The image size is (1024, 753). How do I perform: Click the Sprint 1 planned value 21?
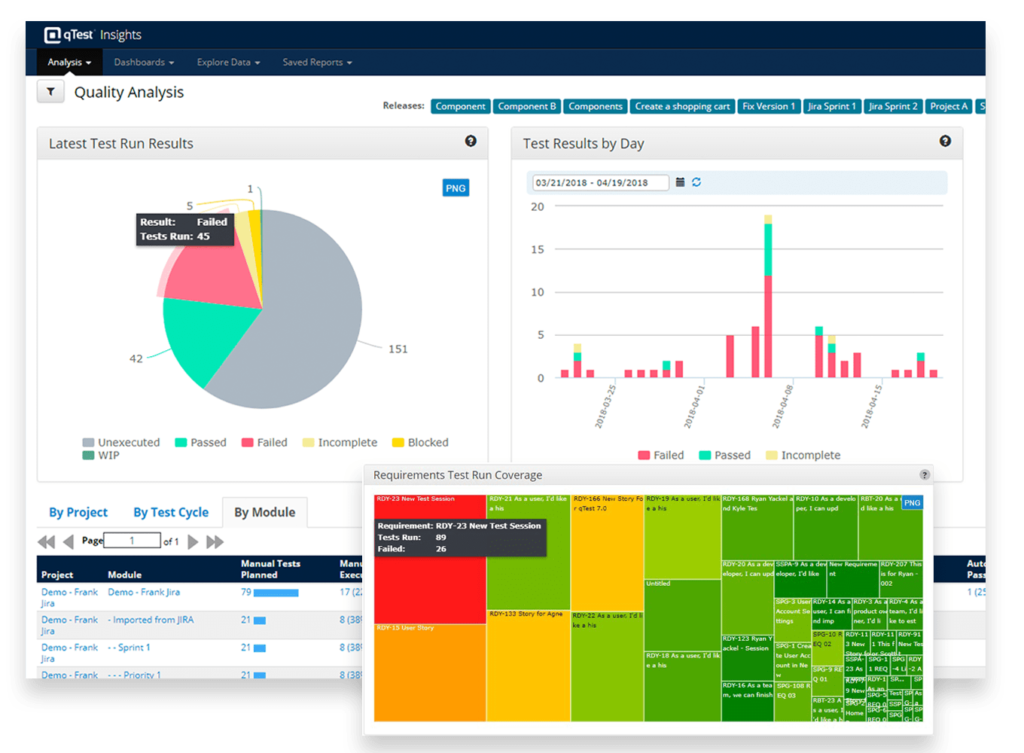(246, 647)
